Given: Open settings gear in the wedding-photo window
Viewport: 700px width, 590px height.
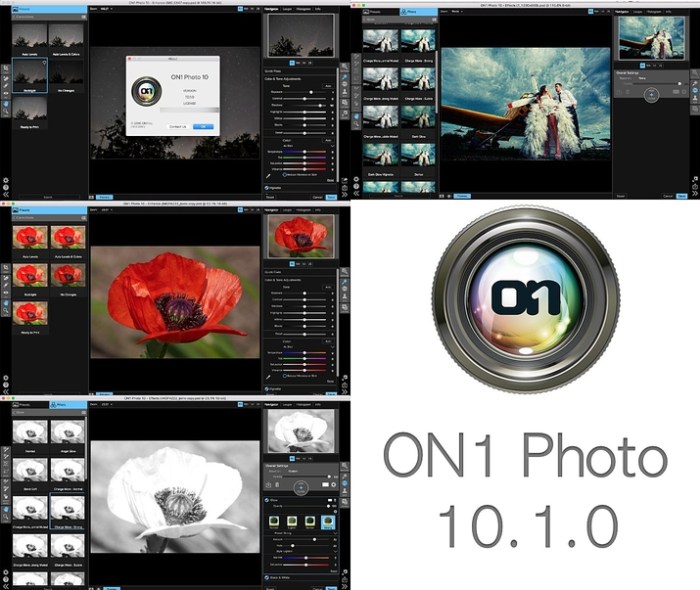Looking at the screenshot, I should click(x=356, y=179).
